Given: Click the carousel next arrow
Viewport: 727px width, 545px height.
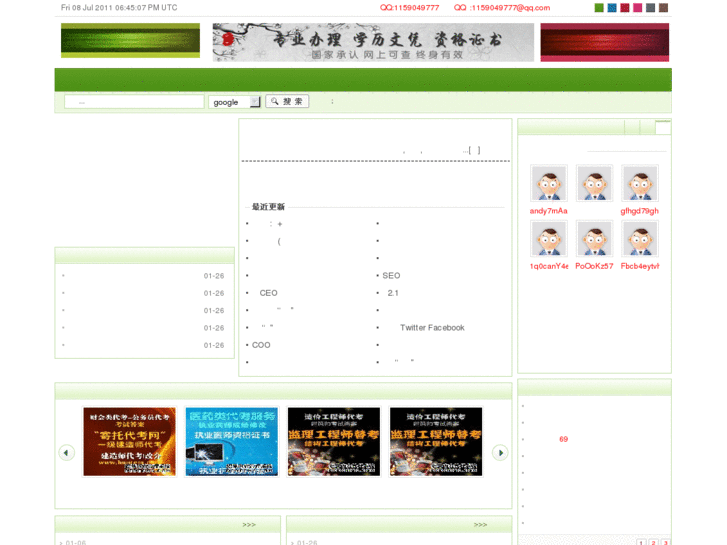Looking at the screenshot, I should tap(500, 452).
